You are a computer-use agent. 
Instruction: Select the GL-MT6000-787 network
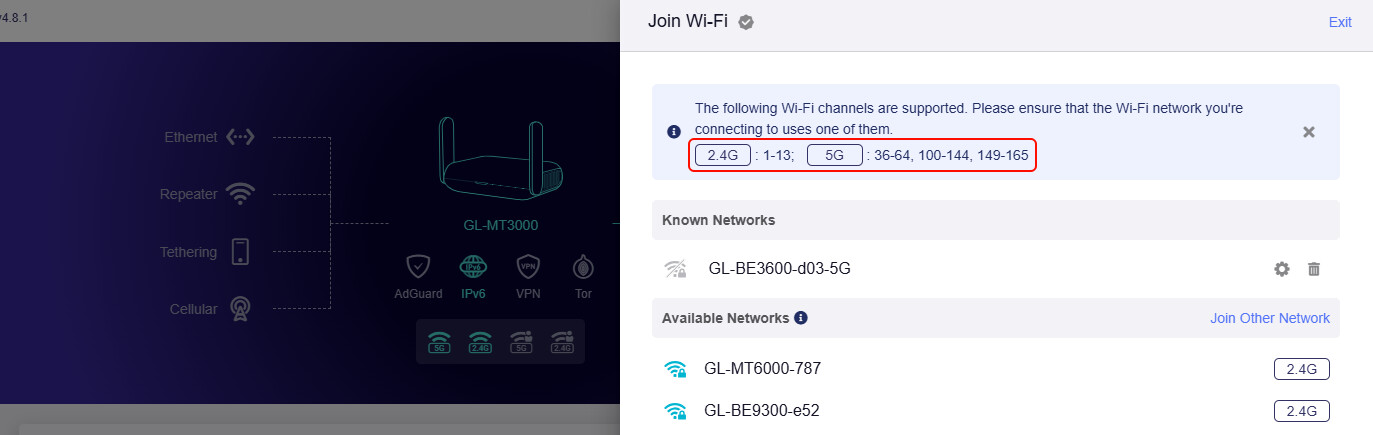762,369
